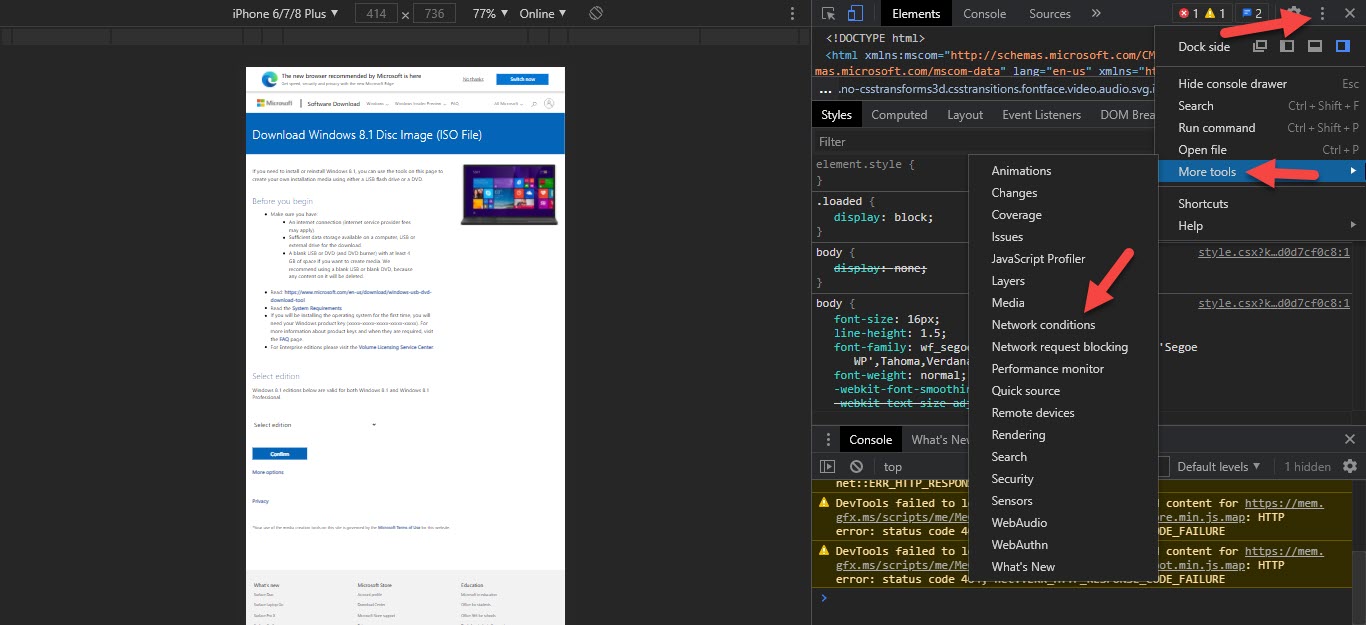Image resolution: width=1366 pixels, height=625 pixels.
Task: Expand the Default levels dropdown
Action: (1218, 467)
